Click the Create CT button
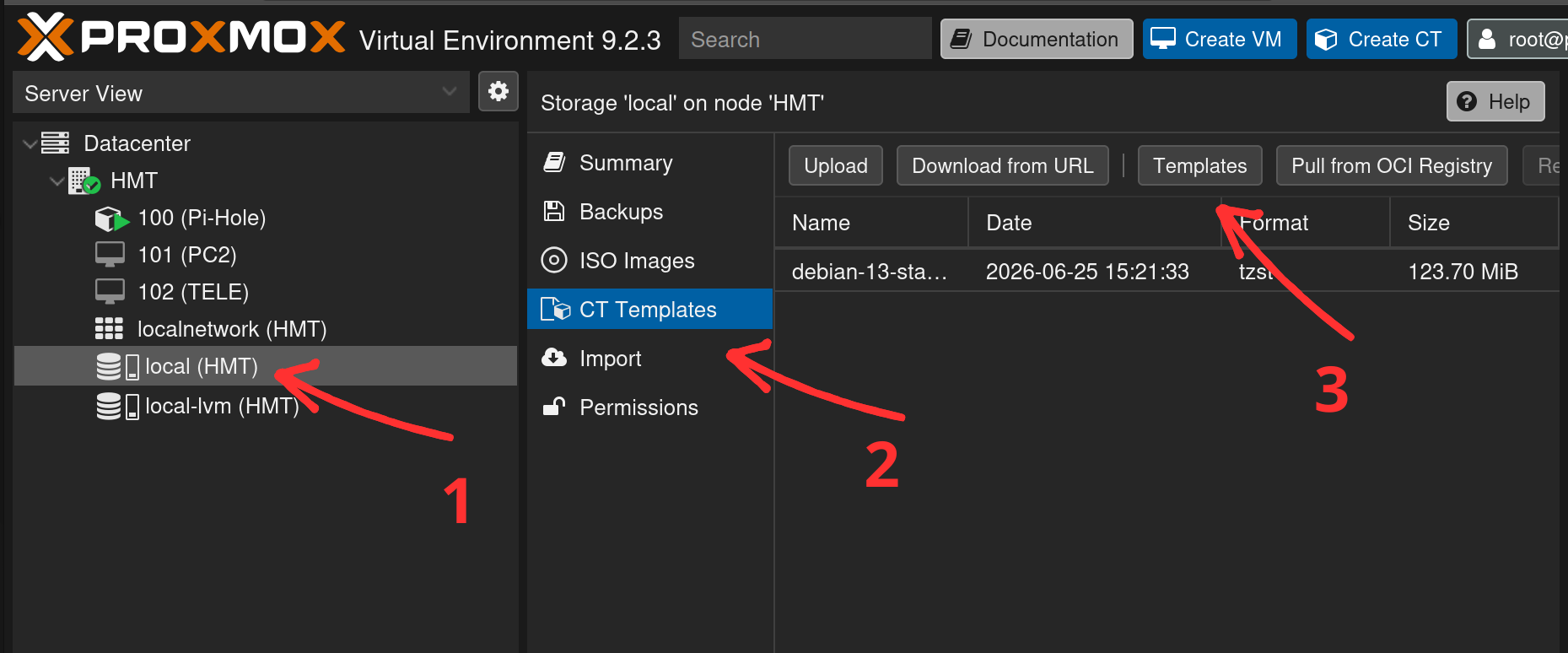1568x653 pixels. [1382, 39]
